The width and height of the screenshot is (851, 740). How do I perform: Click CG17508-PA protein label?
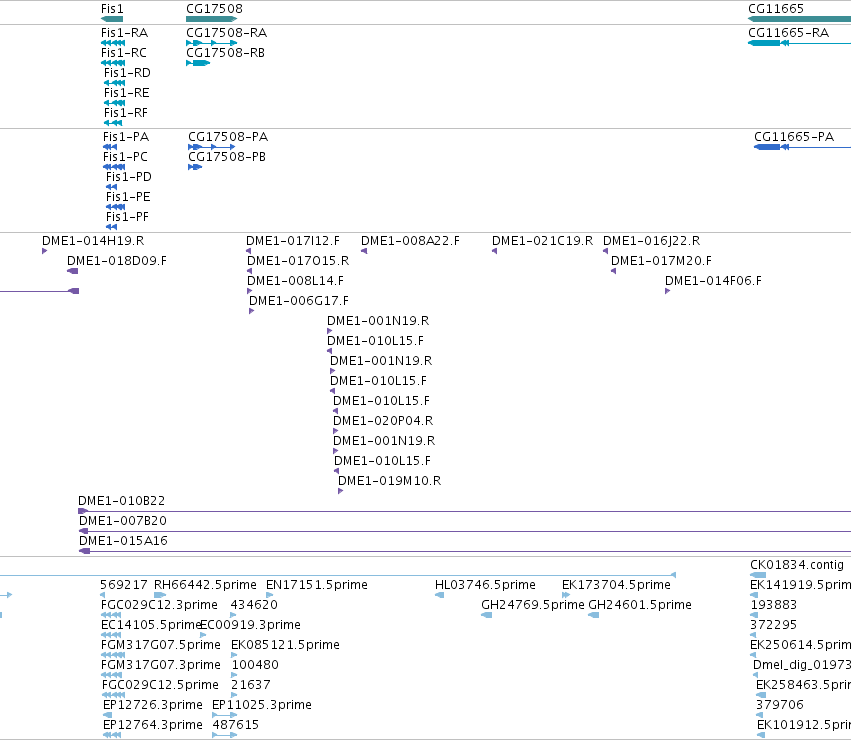pos(228,137)
